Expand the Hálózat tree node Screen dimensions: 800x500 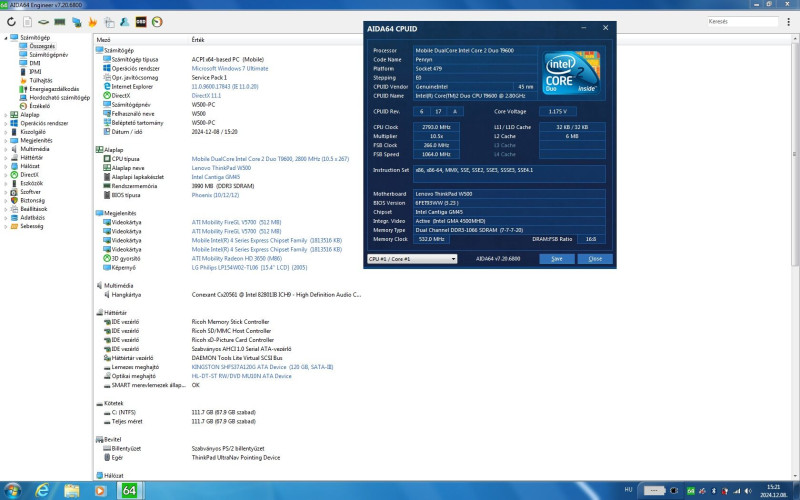[6, 166]
